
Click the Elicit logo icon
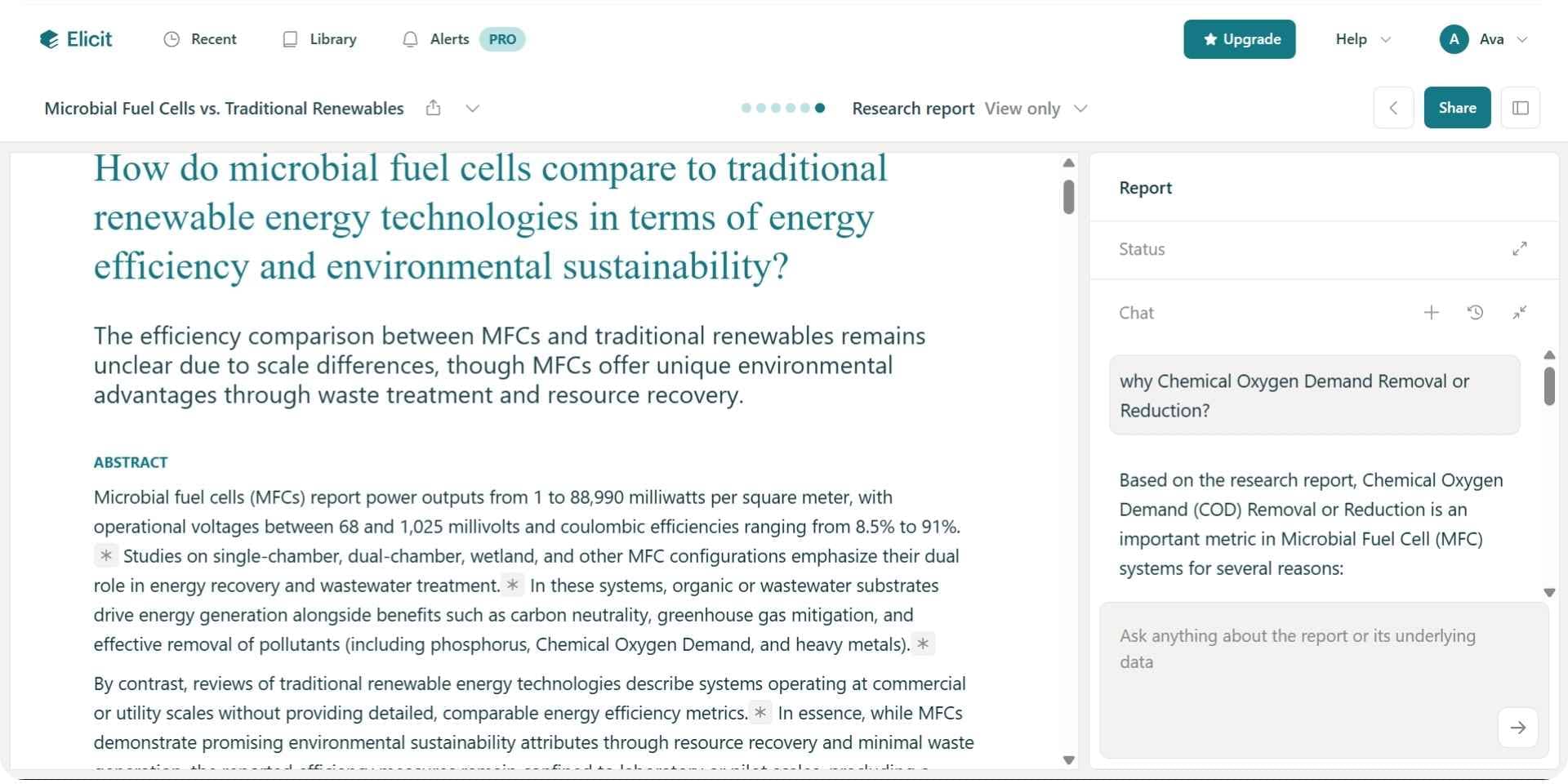pyautogui.click(x=50, y=39)
